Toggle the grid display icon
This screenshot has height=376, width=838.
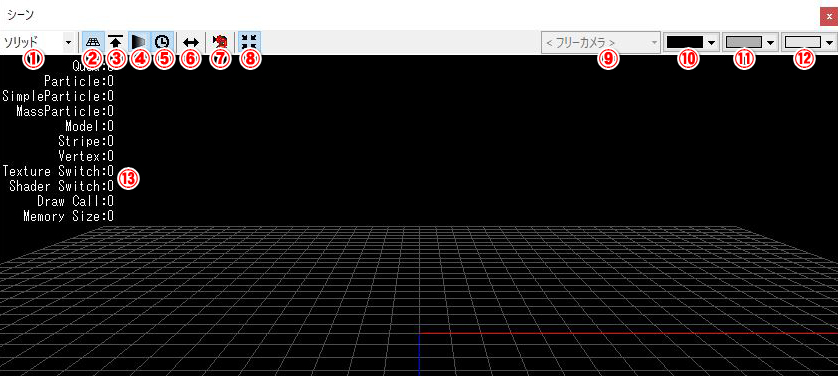(x=94, y=42)
